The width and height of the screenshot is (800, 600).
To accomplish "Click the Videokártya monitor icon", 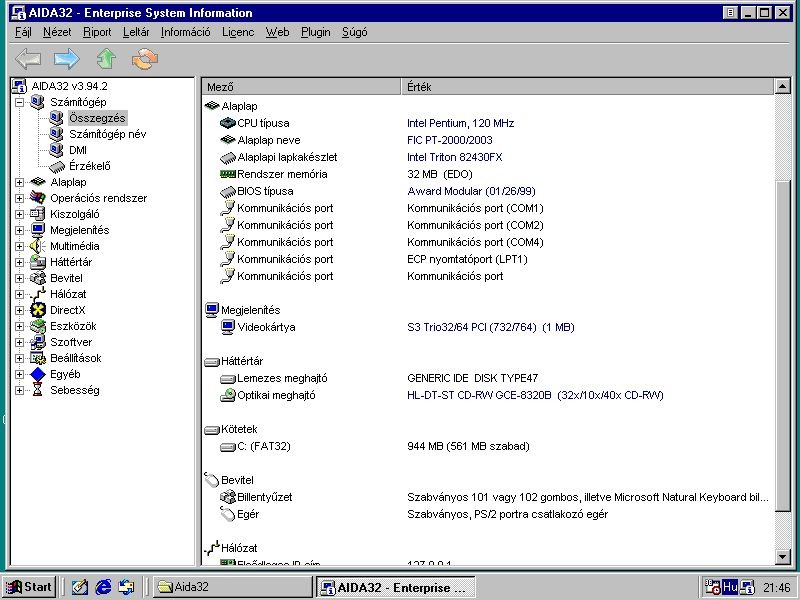I will [228, 327].
